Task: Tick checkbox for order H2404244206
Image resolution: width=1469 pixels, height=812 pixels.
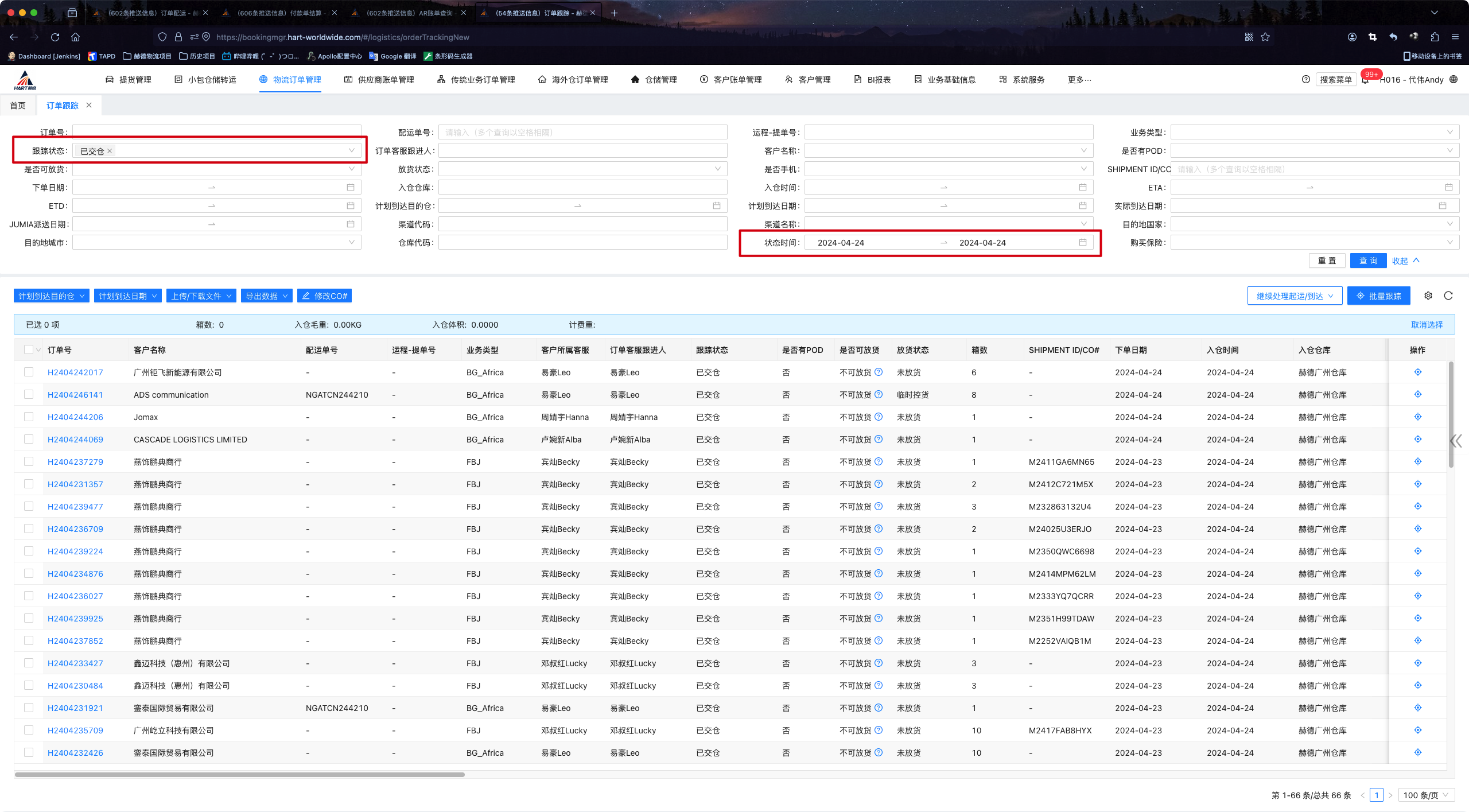Action: [x=29, y=417]
